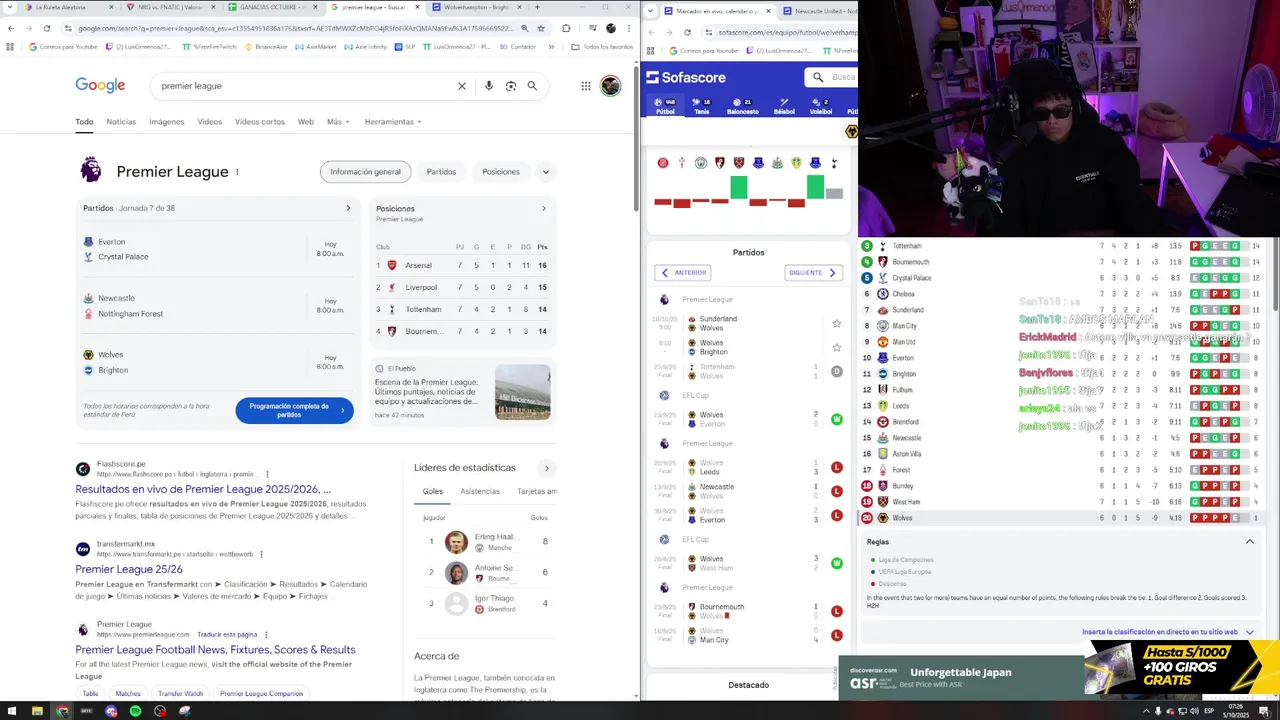Open Premier League more options dots
This screenshot has height=720, width=1280.
tap(237, 172)
